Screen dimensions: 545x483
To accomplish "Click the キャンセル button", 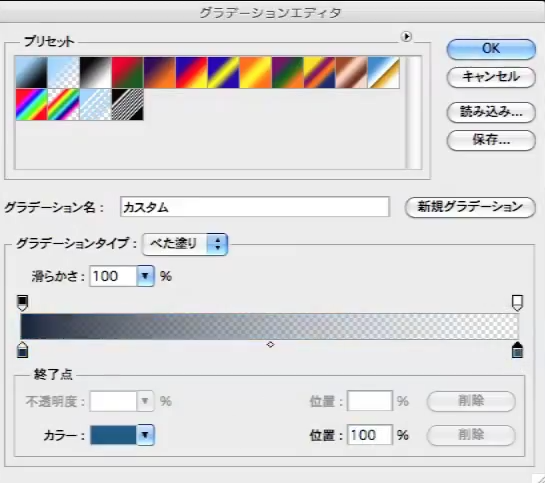I will (x=491, y=77).
